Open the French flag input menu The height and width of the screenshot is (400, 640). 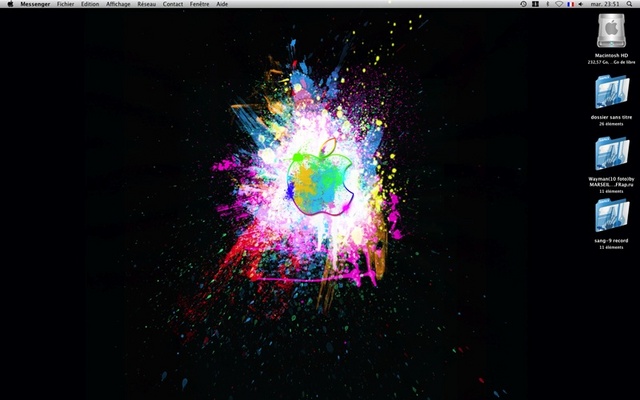tap(571, 4)
